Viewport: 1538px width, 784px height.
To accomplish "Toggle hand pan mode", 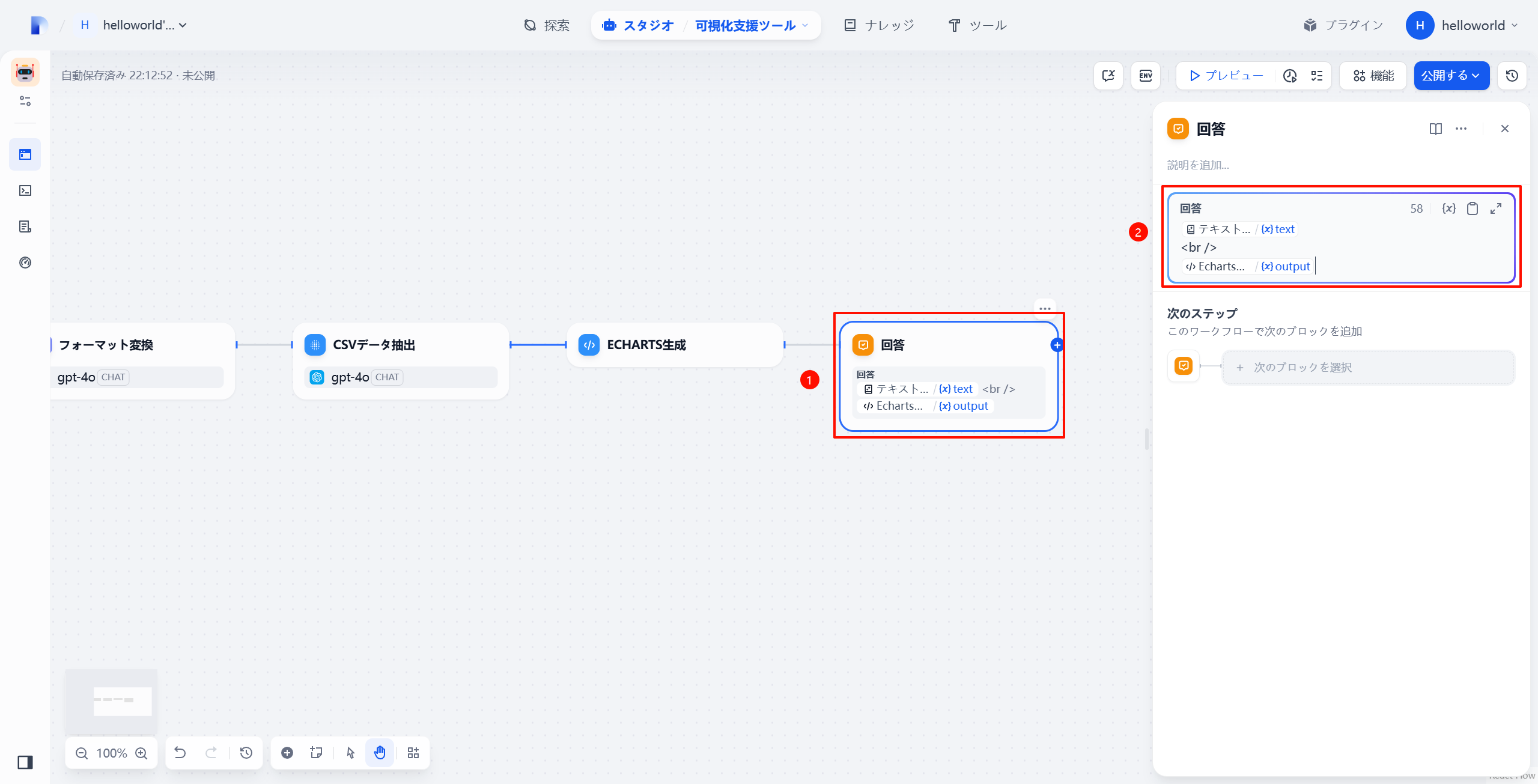I will (380, 753).
